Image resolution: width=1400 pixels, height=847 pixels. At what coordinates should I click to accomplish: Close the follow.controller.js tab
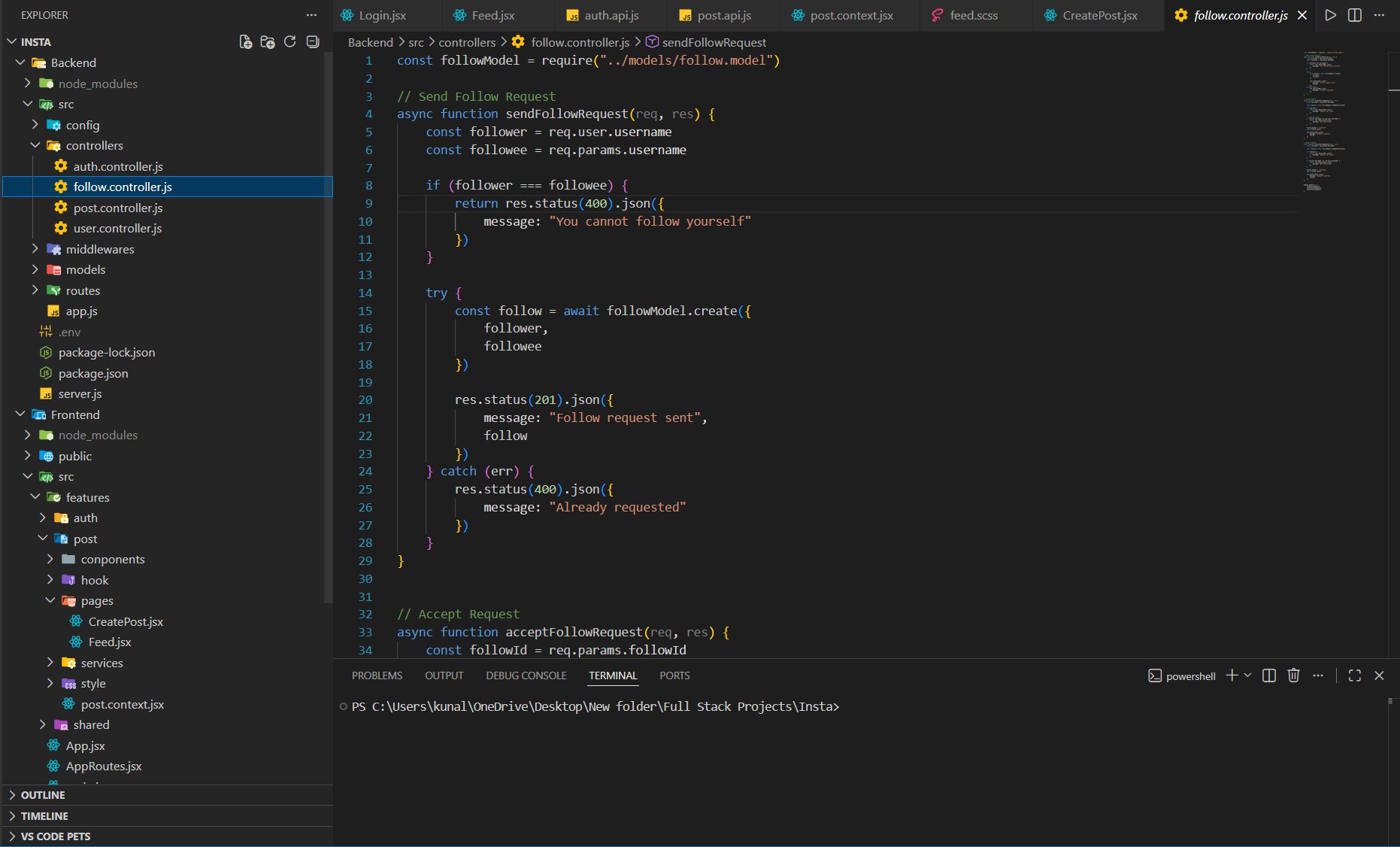click(x=1302, y=15)
